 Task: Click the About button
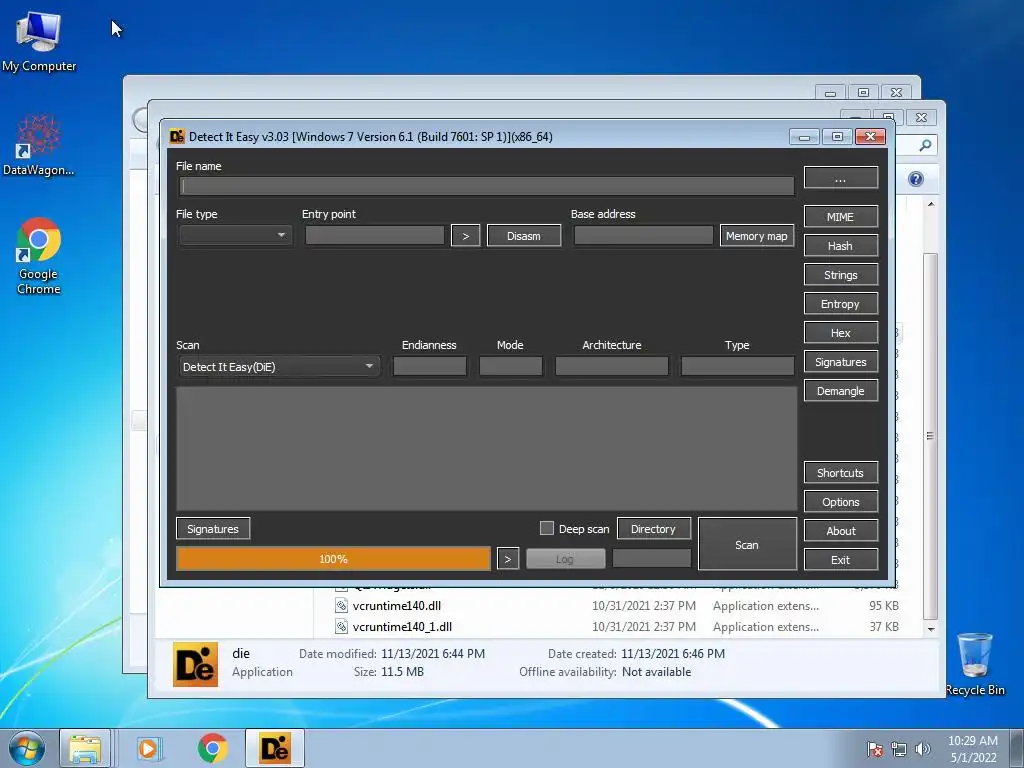[x=840, y=531]
